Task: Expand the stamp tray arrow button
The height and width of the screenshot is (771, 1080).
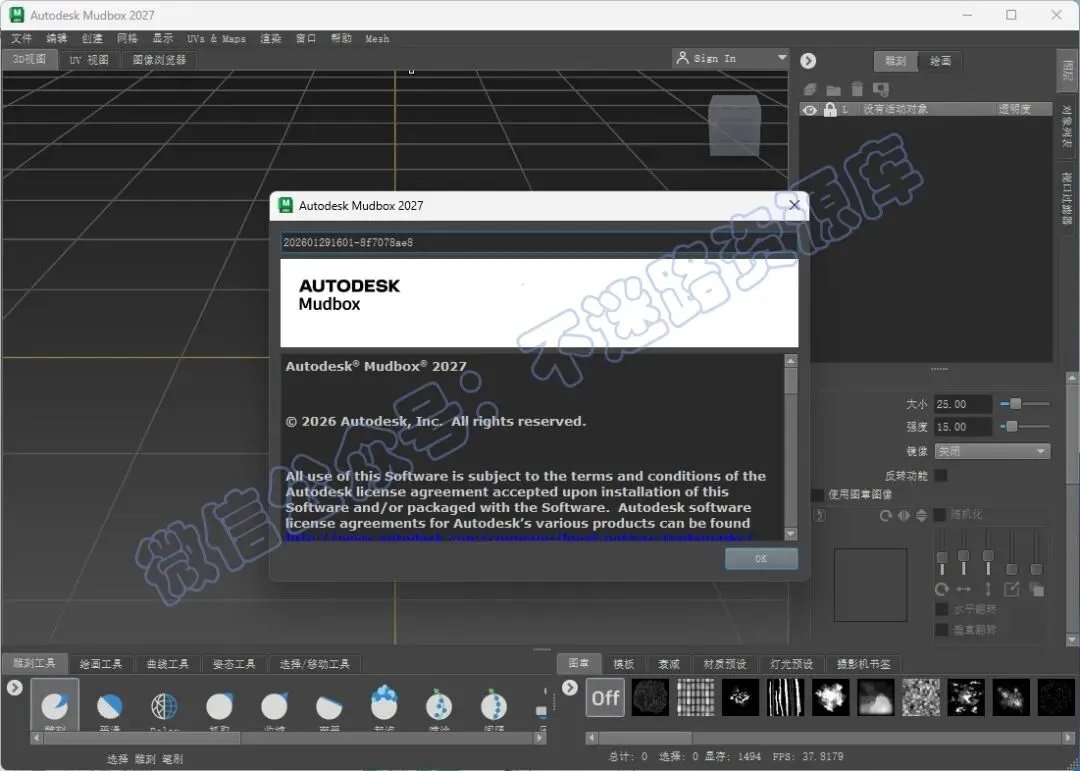Action: (x=570, y=687)
